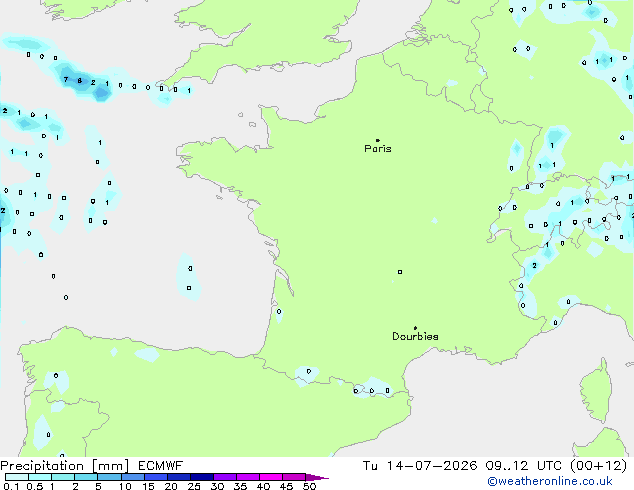Pick the 5–10 mm legend swatch

tap(109, 477)
